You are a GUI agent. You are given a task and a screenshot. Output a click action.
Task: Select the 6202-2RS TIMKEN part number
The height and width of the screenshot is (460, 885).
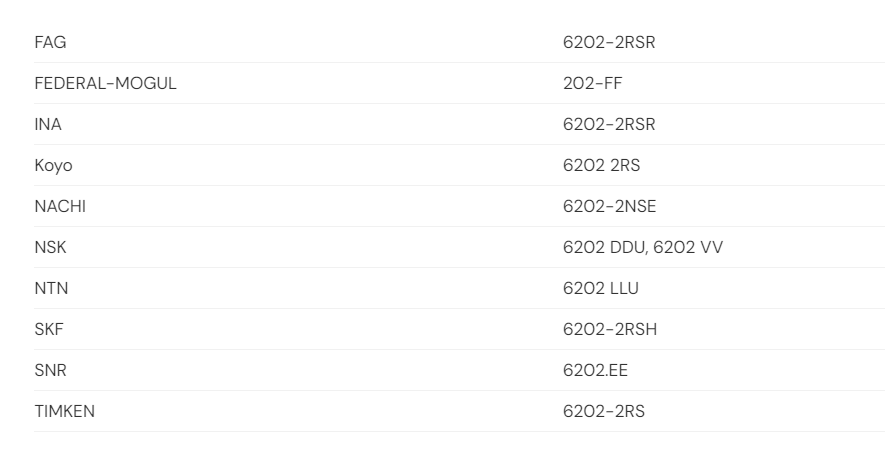(x=604, y=411)
